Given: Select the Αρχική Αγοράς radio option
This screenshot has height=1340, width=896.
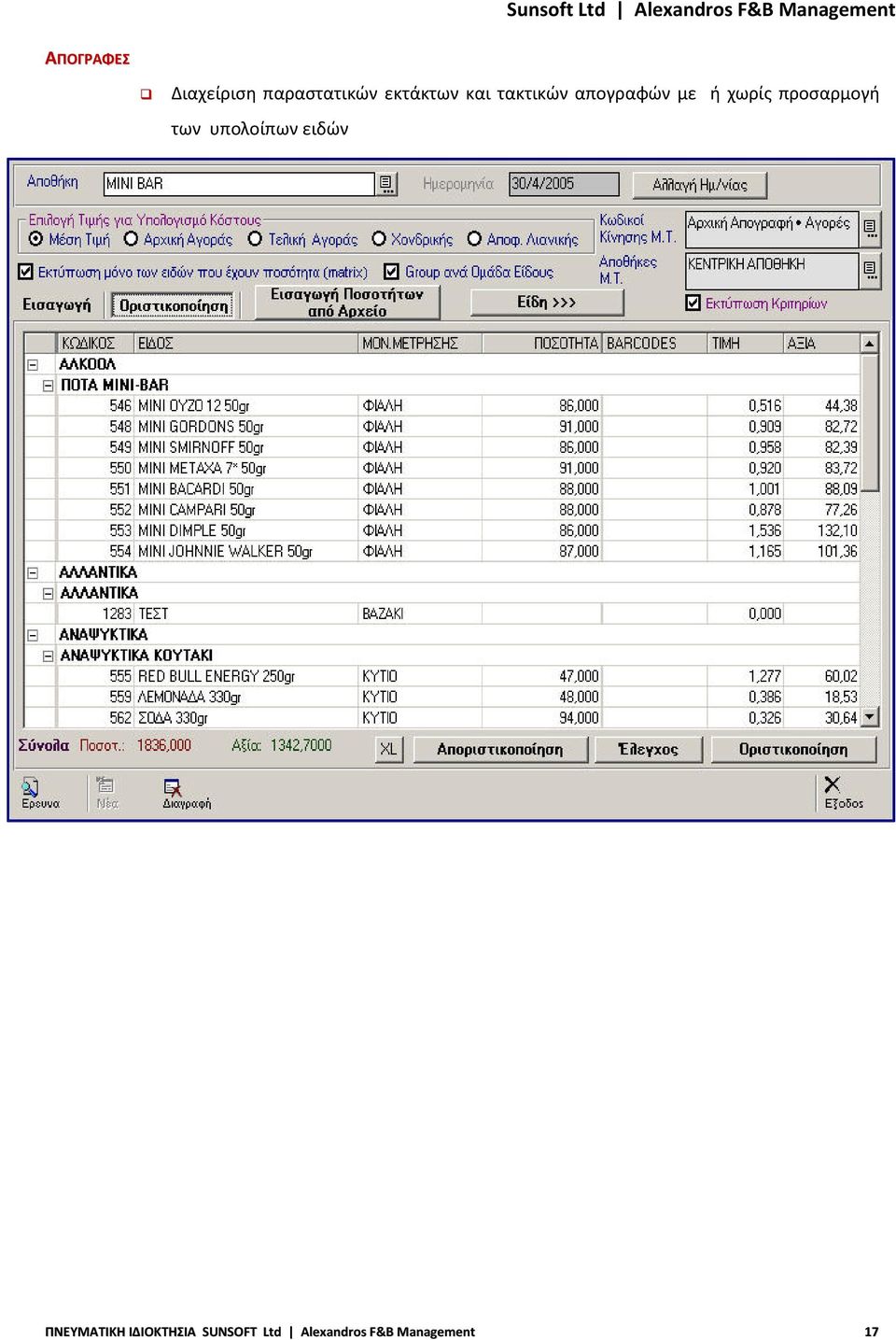Looking at the screenshot, I should click(x=132, y=239).
